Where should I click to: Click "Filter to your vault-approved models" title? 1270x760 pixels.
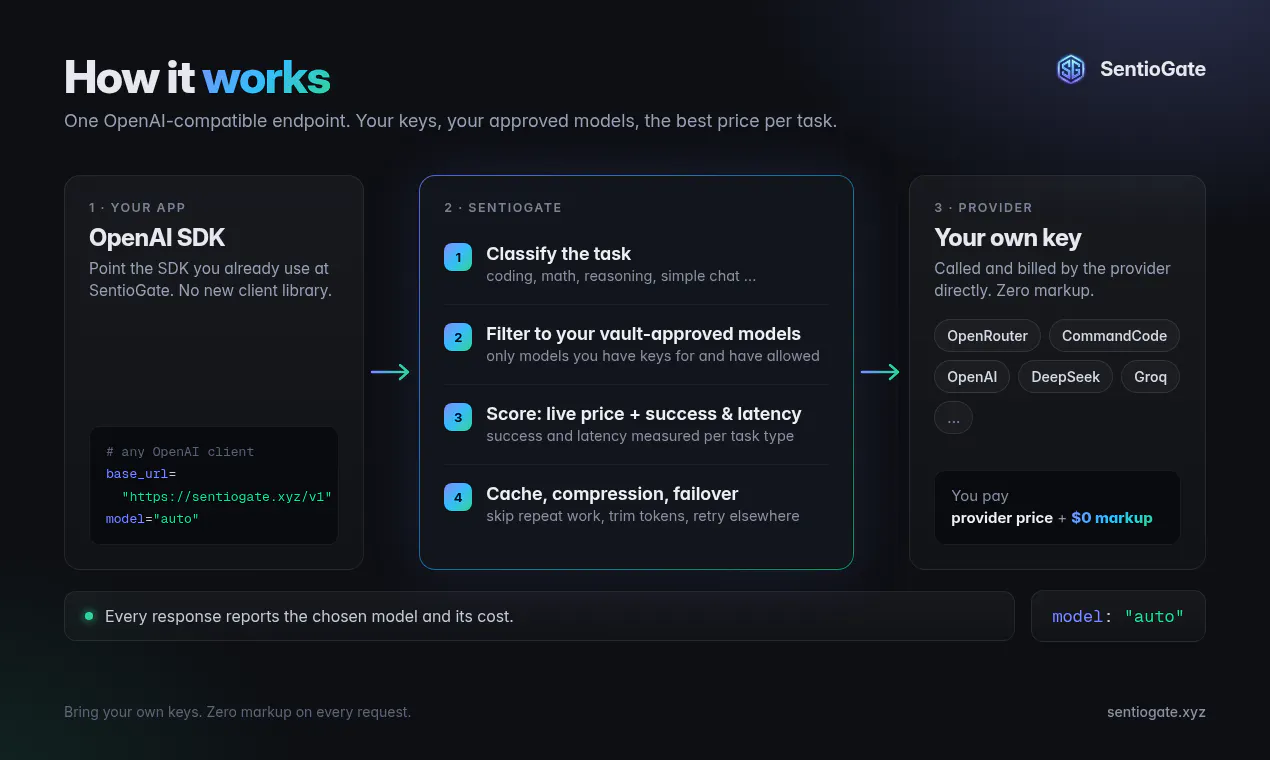(x=643, y=334)
